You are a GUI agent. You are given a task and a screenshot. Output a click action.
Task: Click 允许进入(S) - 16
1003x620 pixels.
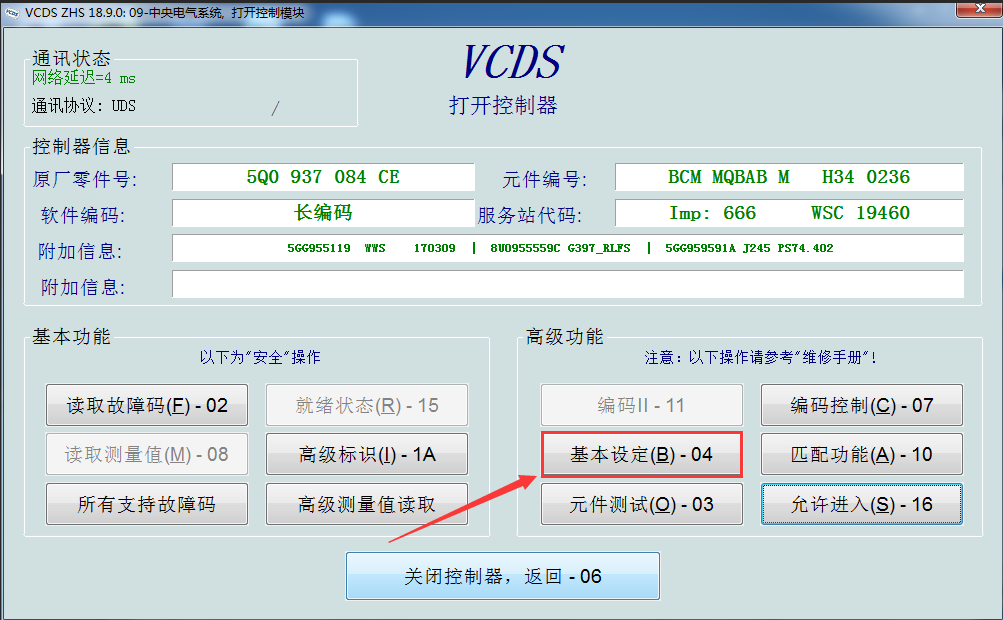pyautogui.click(x=862, y=504)
